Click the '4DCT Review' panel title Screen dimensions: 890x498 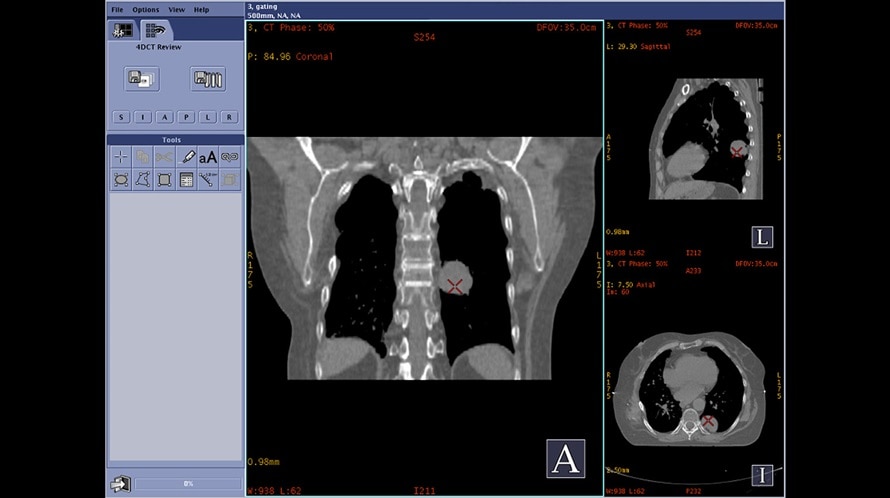pyautogui.click(x=158, y=47)
